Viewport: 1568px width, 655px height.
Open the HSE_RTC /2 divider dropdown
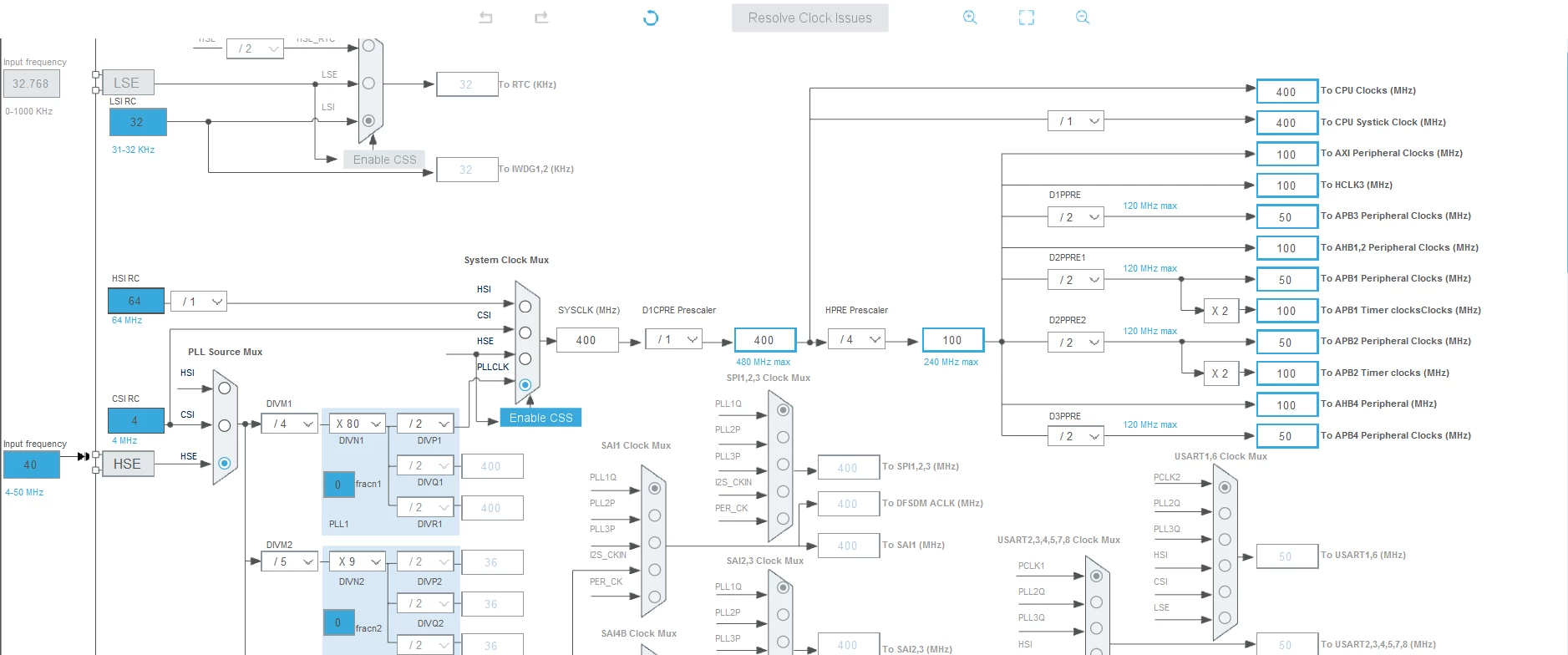pyautogui.click(x=255, y=48)
